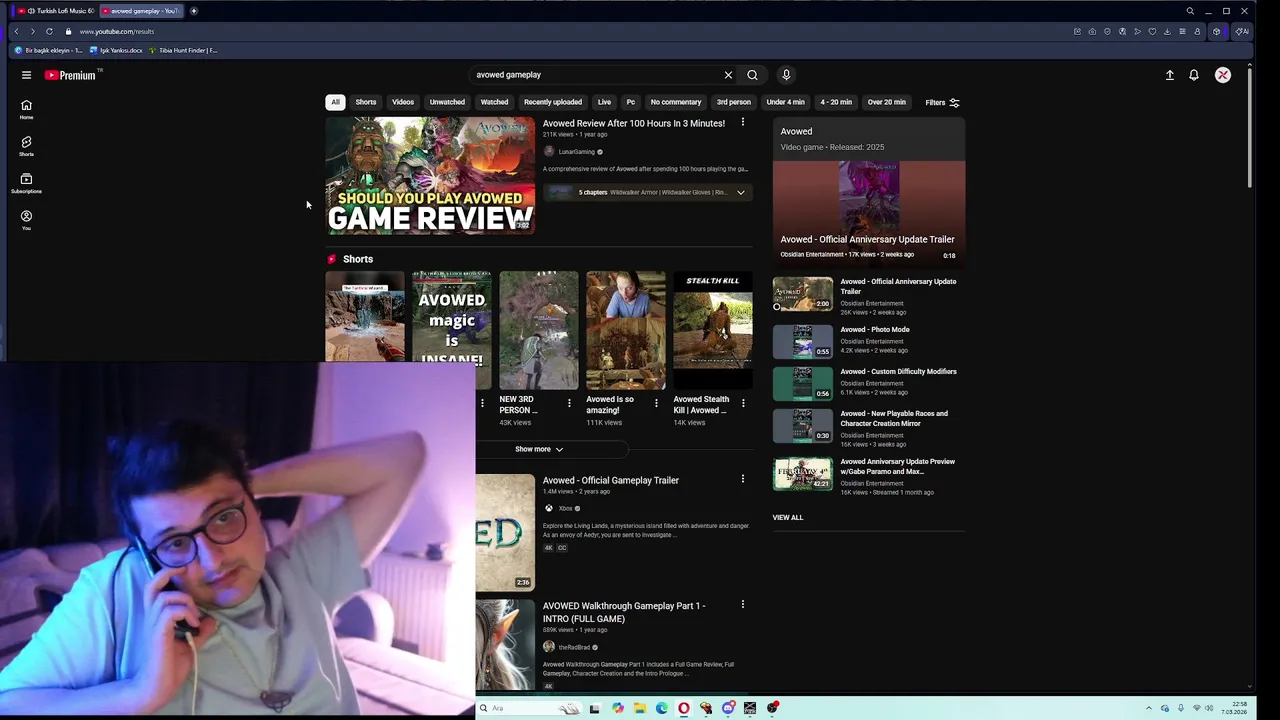Select the Under 4 min chip
The height and width of the screenshot is (720, 1280).
point(785,102)
